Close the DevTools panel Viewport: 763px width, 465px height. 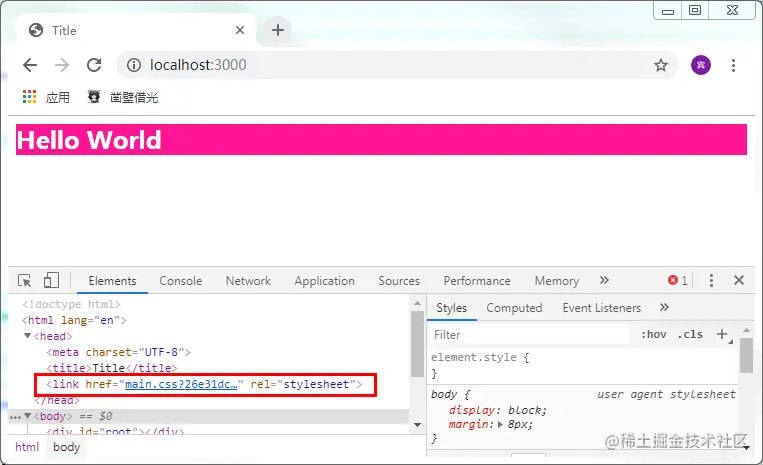point(739,280)
